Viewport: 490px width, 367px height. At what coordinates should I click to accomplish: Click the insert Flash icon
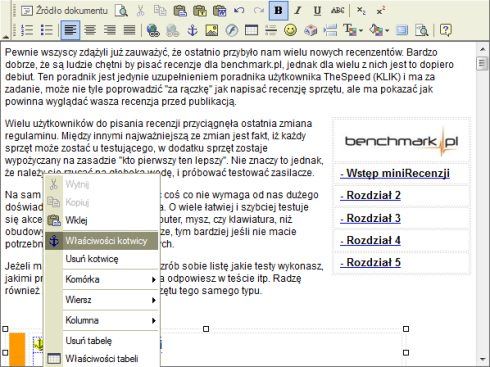232,30
